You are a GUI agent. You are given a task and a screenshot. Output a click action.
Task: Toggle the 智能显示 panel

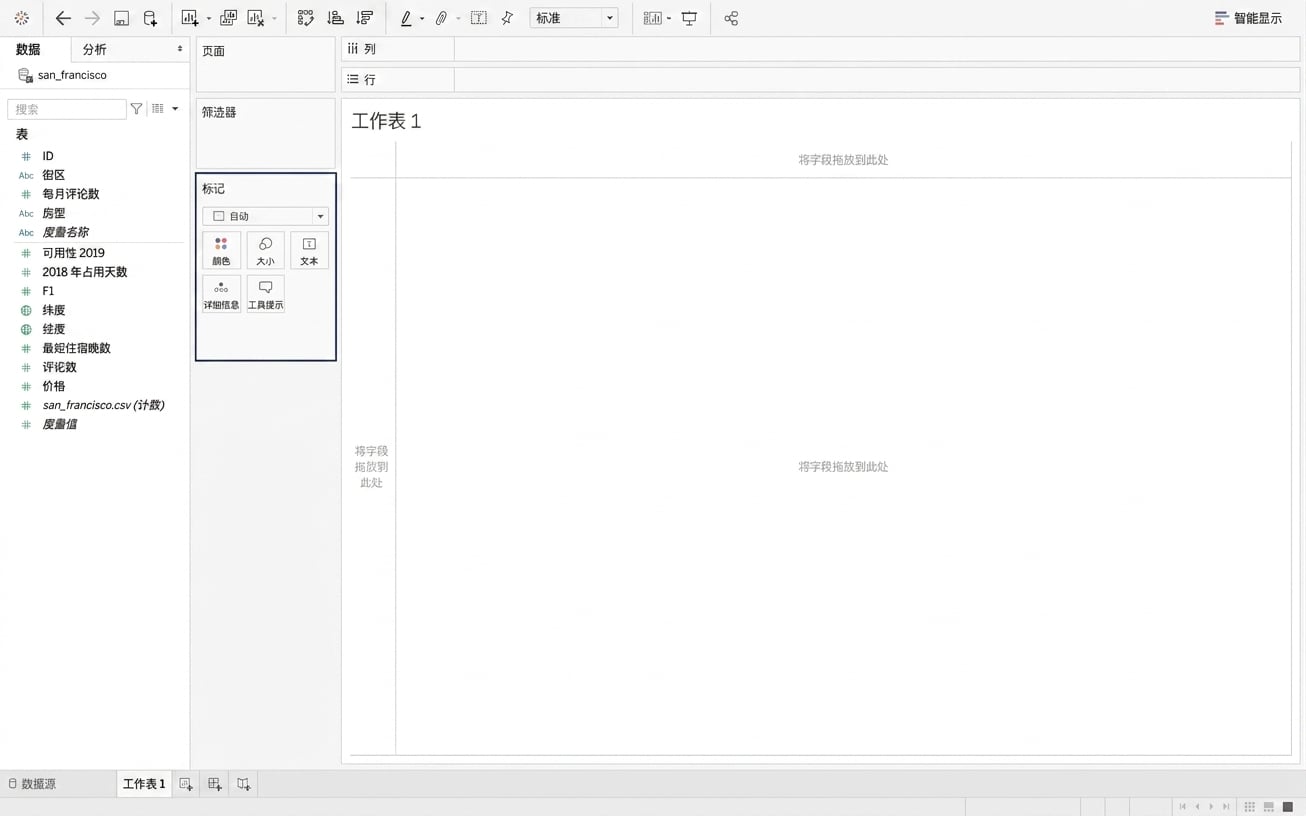pyautogui.click(x=1248, y=18)
